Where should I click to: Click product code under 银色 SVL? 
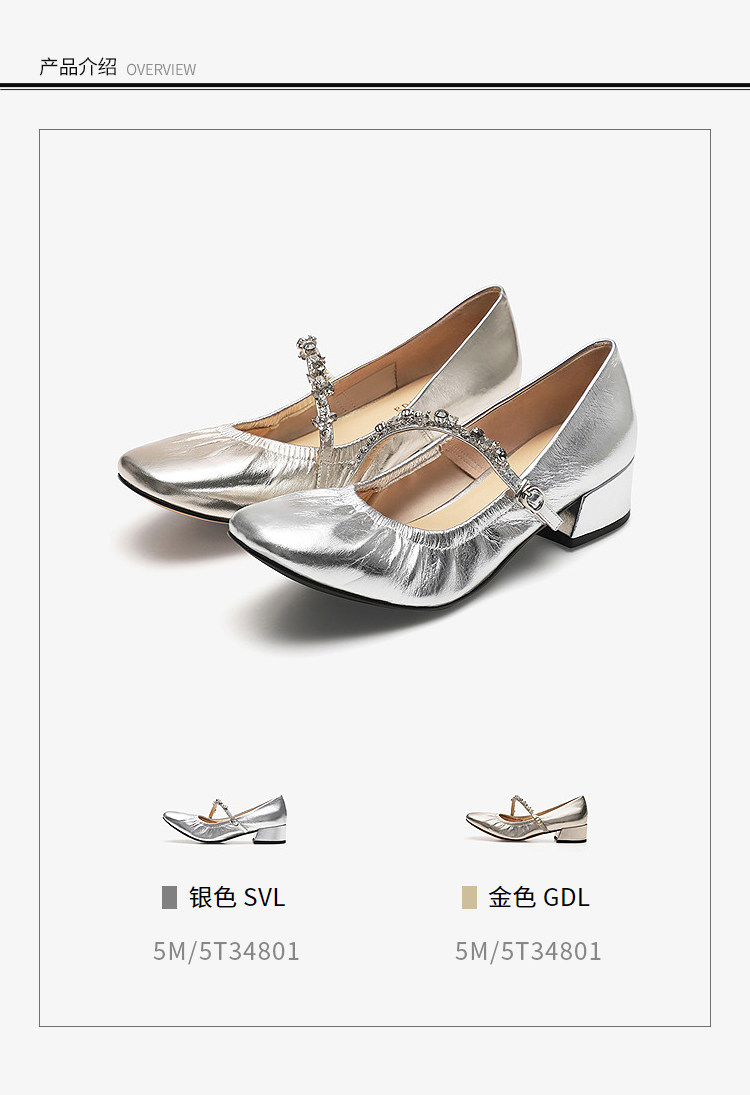coord(226,951)
